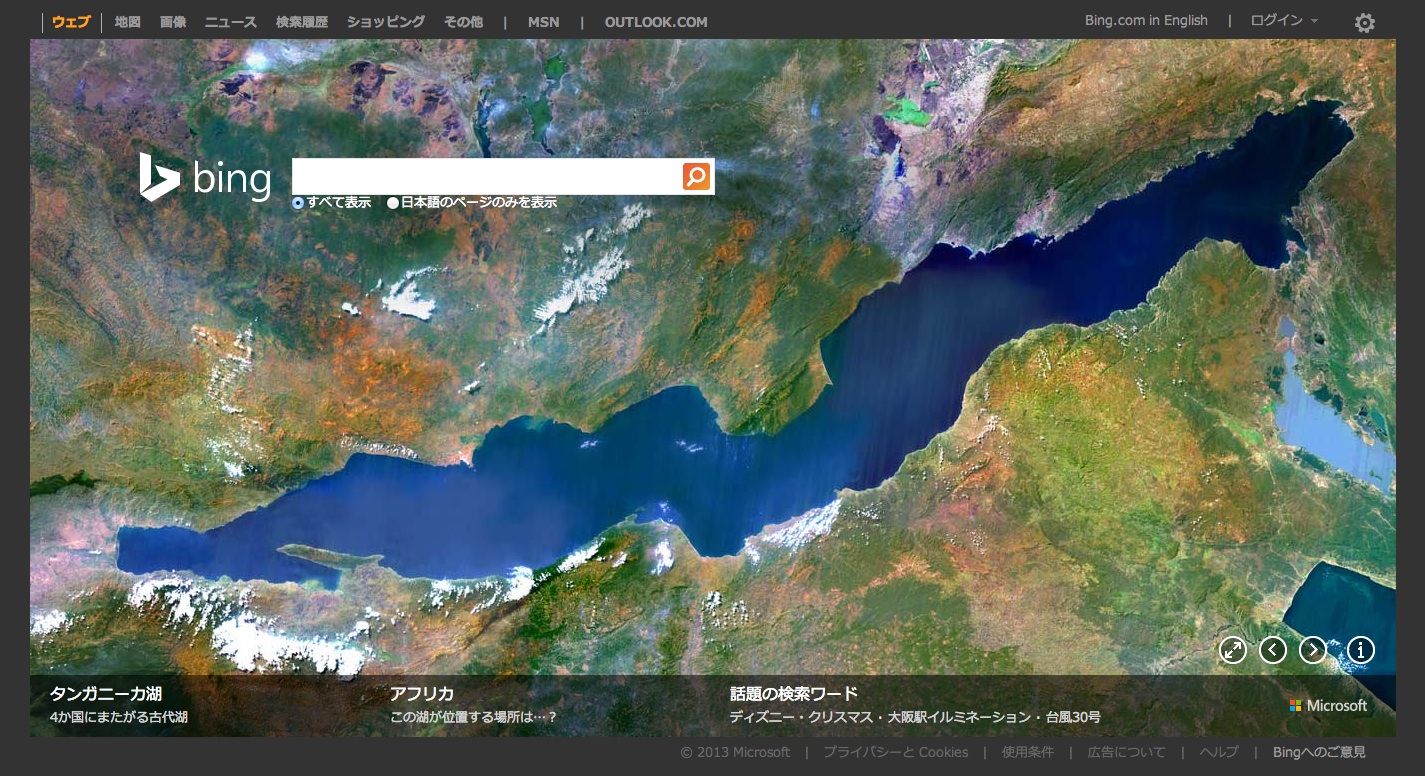Click the Bing search input field
Image resolution: width=1425 pixels, height=776 pixels.
(486, 176)
